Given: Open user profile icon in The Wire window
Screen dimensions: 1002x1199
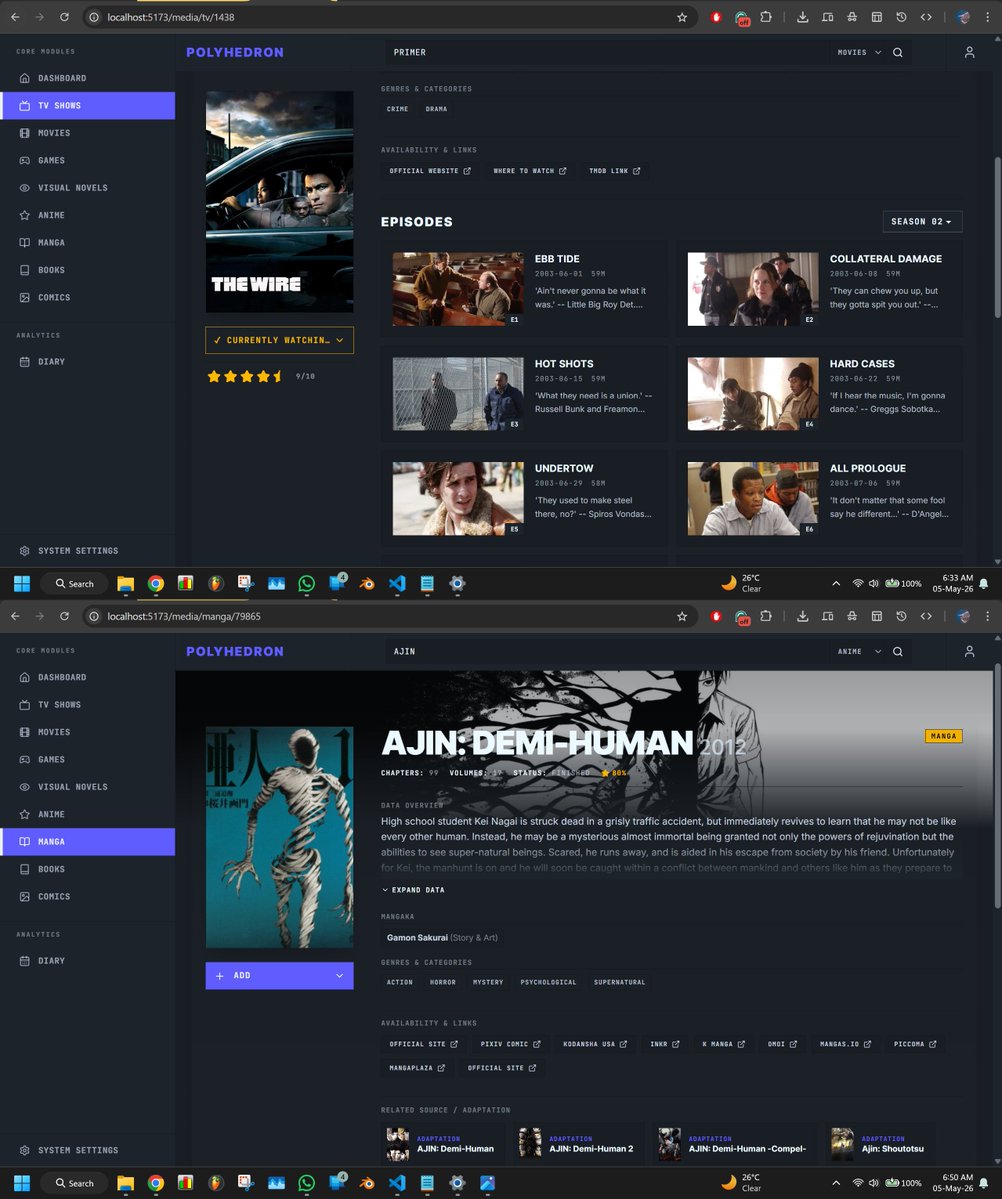Looking at the screenshot, I should point(969,53).
